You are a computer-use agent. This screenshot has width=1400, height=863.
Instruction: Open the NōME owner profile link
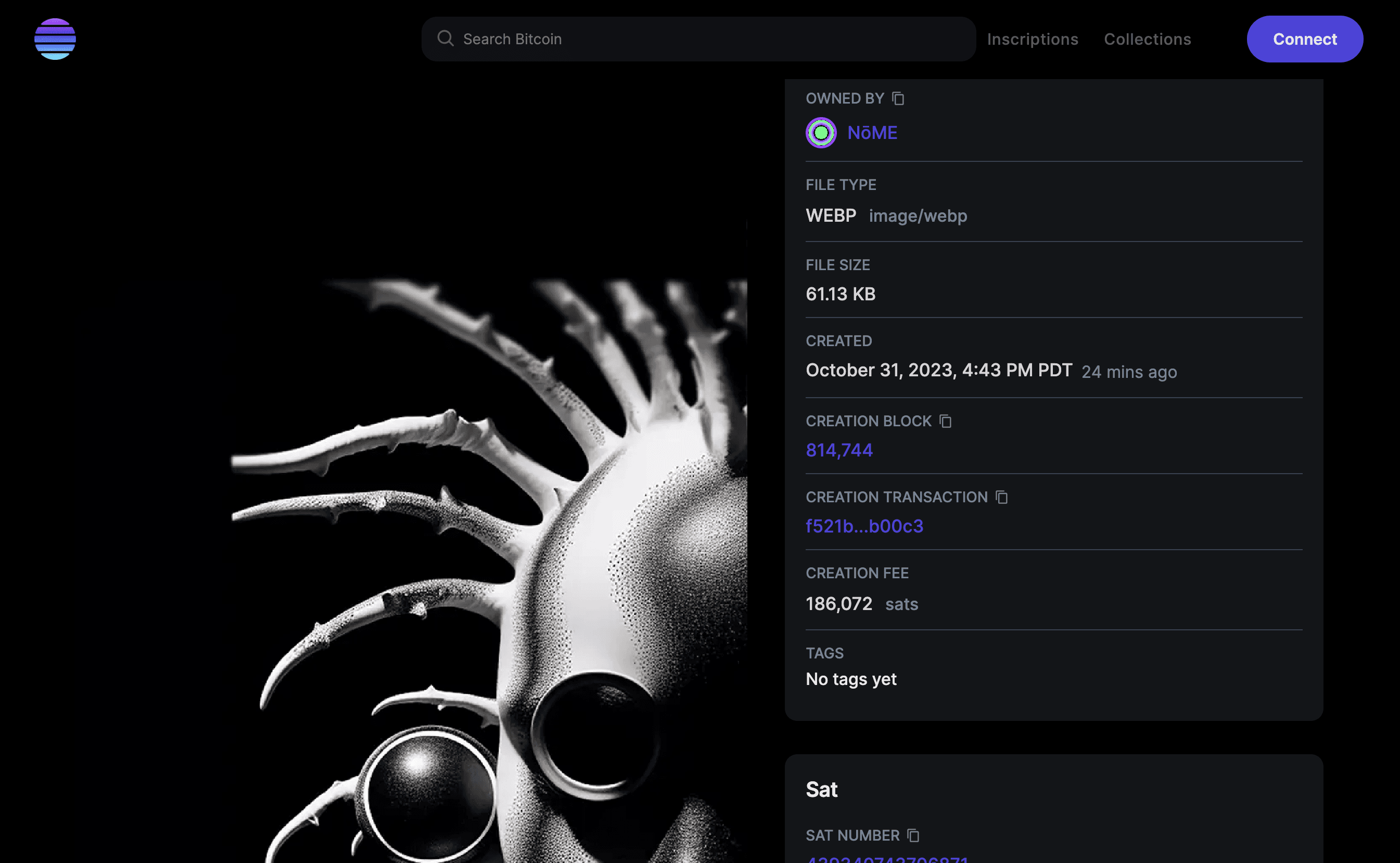tap(872, 133)
